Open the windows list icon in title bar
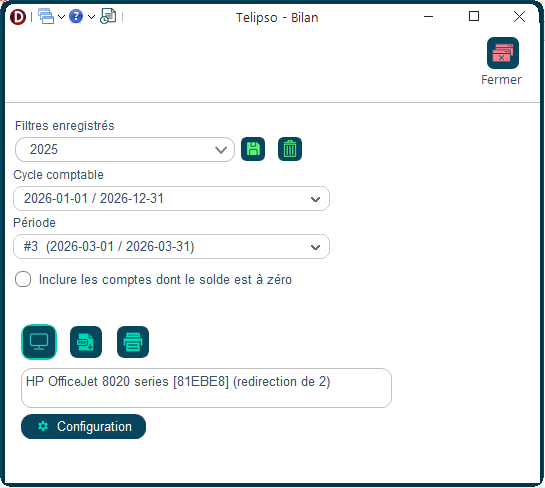545x488 pixels. coord(46,16)
